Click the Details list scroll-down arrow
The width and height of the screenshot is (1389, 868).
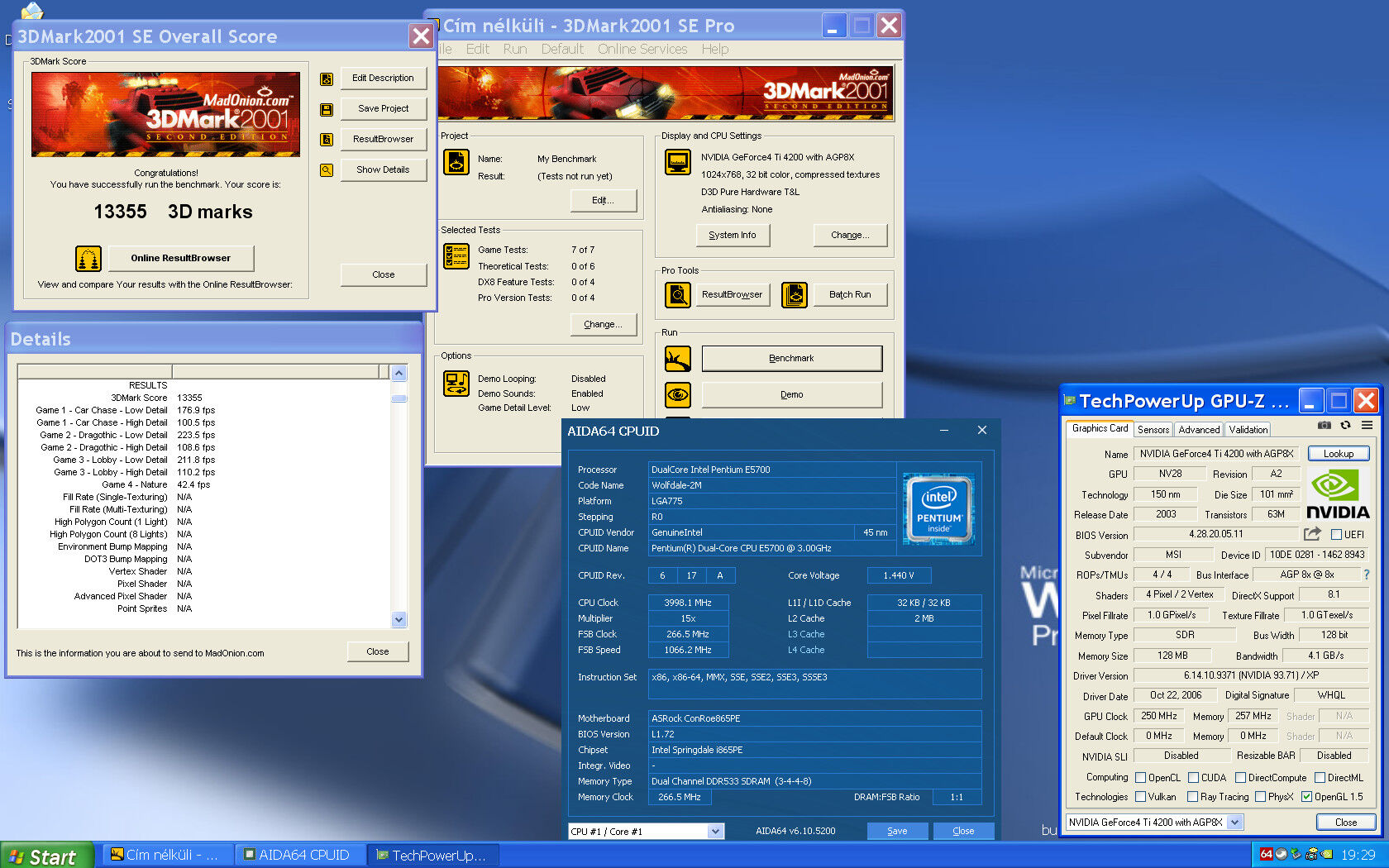pos(399,619)
